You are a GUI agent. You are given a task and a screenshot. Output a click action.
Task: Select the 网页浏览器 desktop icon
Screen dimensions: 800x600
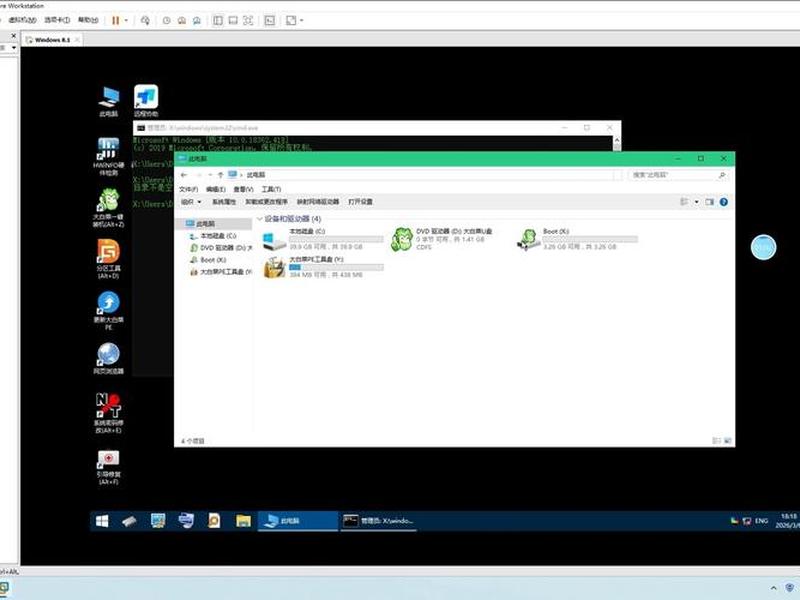(x=109, y=359)
